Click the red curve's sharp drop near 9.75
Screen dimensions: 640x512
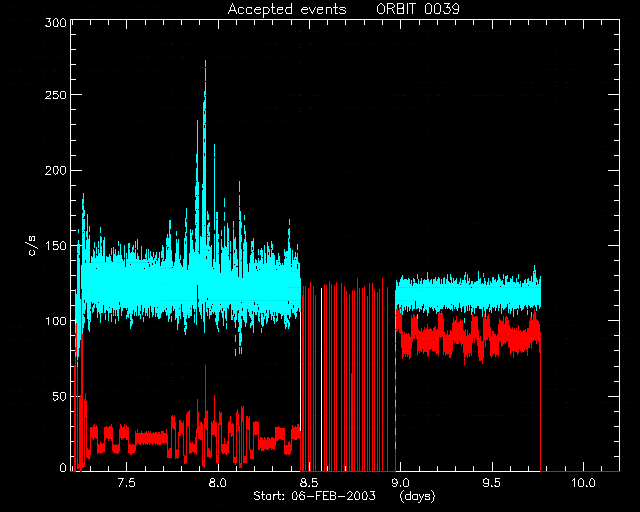(x=540, y=408)
